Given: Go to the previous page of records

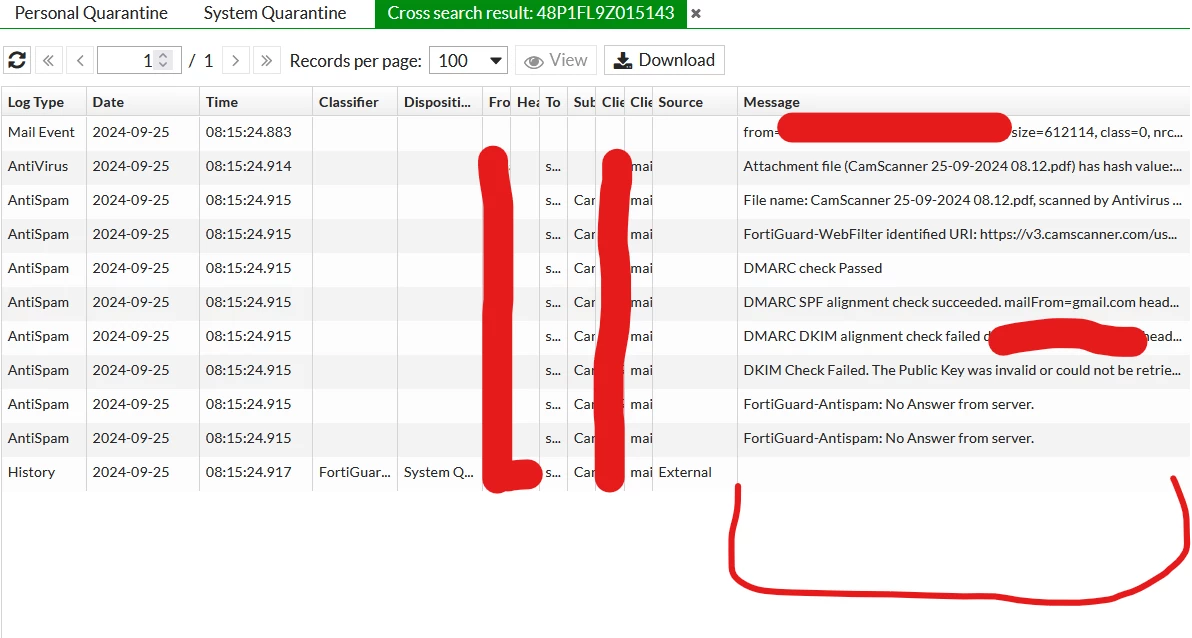Looking at the screenshot, I should tap(80, 60).
